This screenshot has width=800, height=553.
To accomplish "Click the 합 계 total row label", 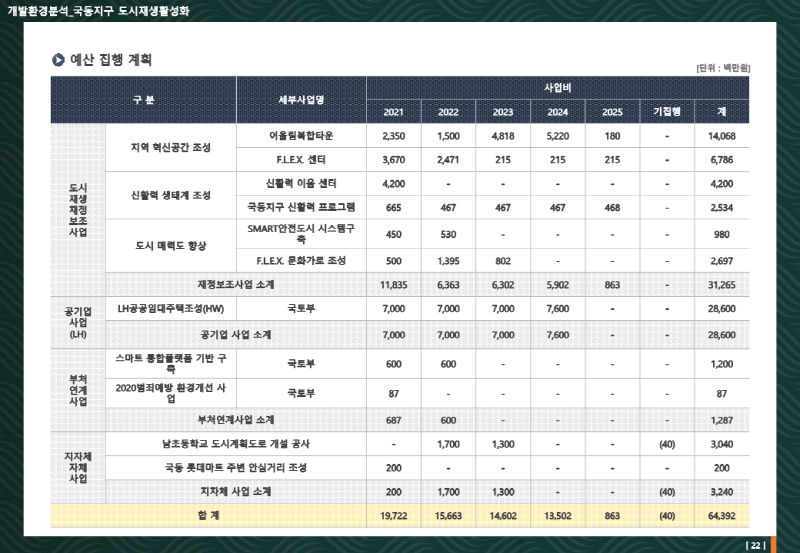I will pyautogui.click(x=208, y=516).
